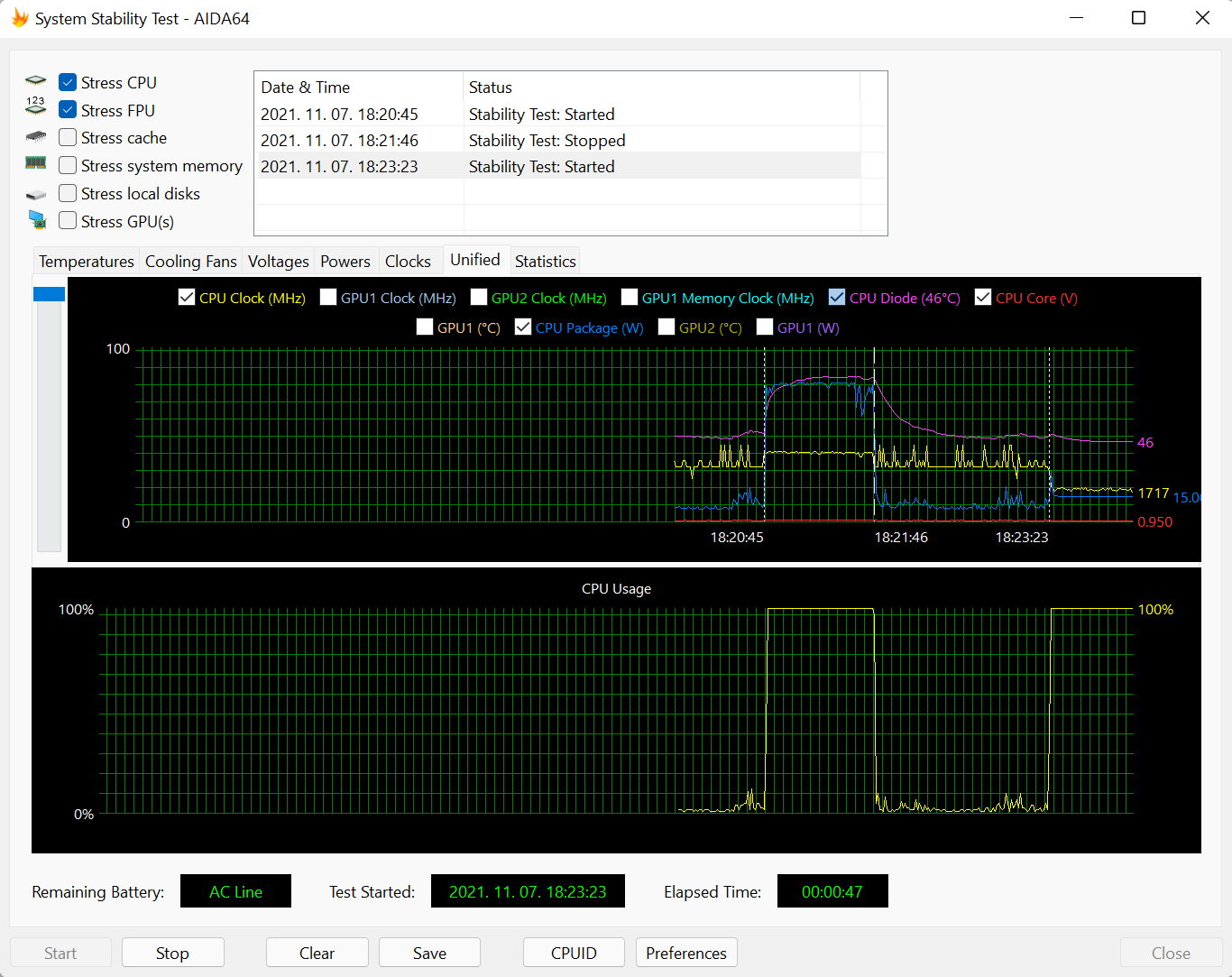Maximize the AIDA64 window
1232x977 pixels.
pyautogui.click(x=1139, y=18)
